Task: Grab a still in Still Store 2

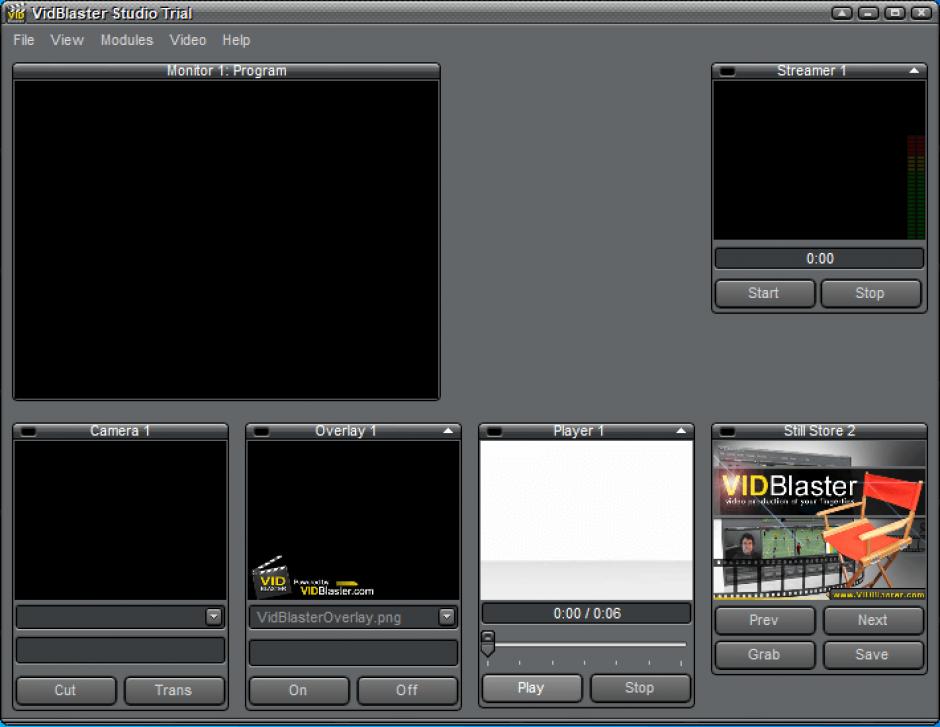Action: click(x=764, y=654)
